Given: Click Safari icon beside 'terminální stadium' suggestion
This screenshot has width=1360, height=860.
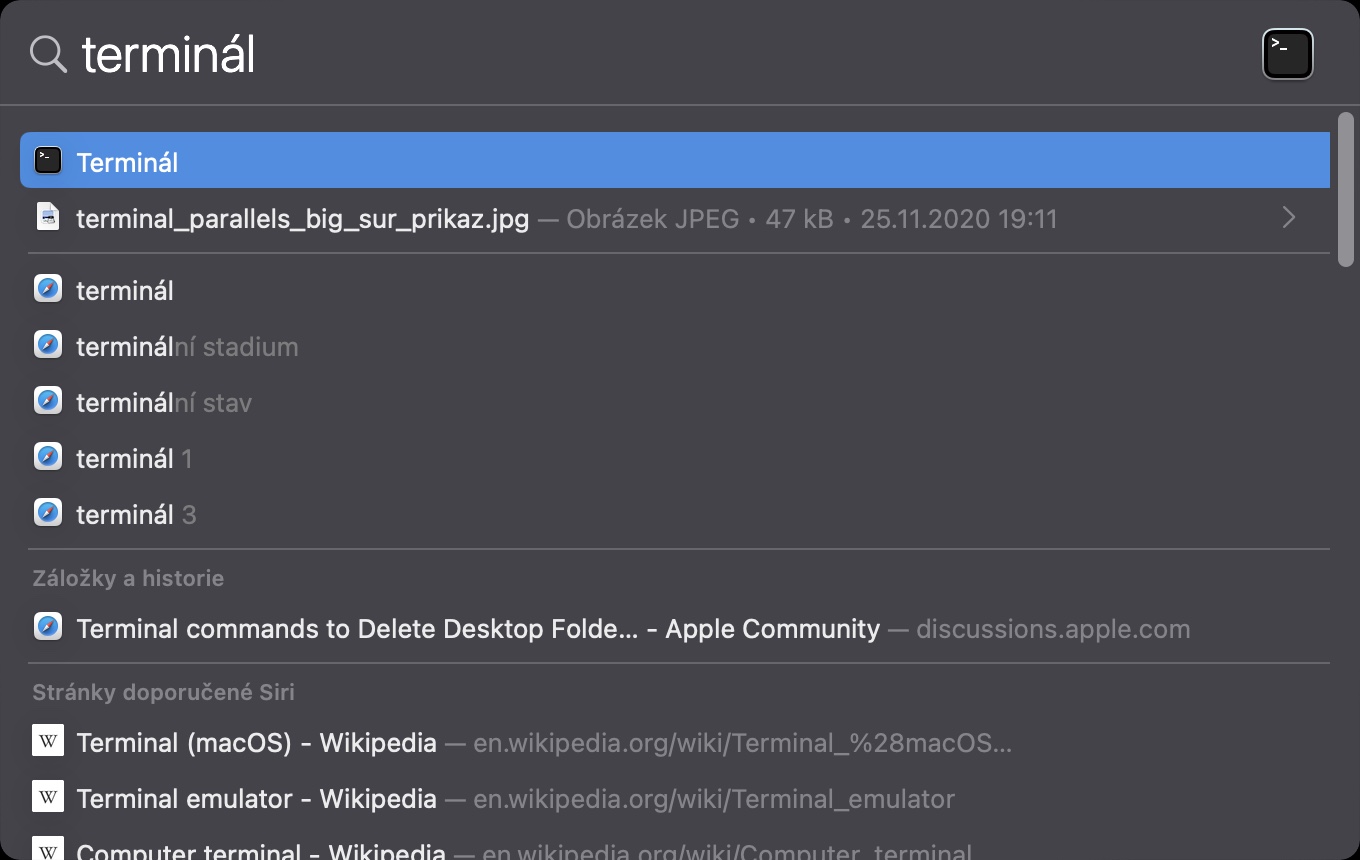Looking at the screenshot, I should click(48, 346).
